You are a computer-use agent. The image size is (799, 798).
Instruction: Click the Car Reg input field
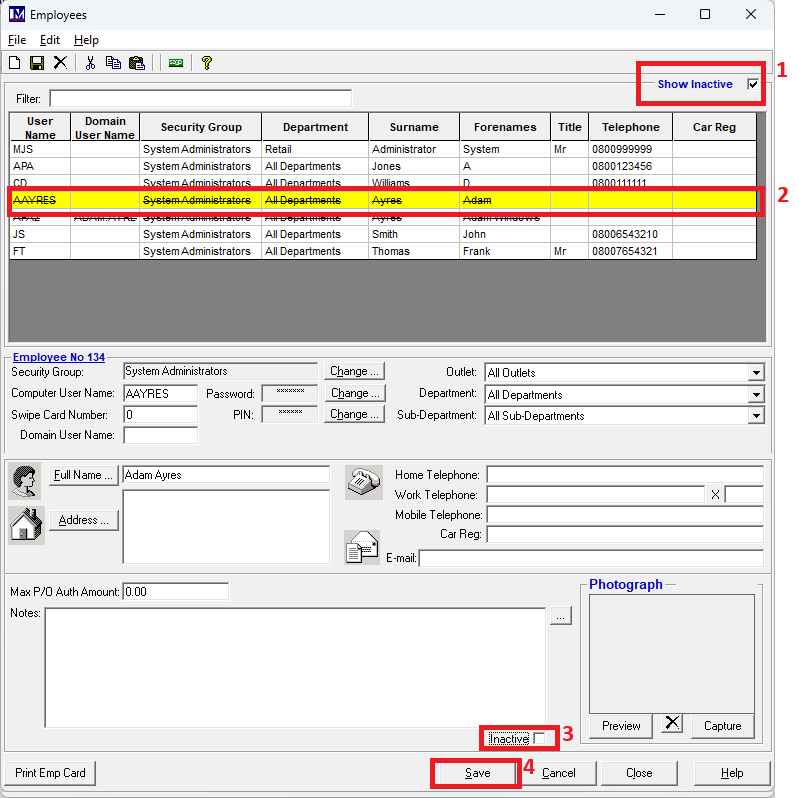tap(625, 534)
